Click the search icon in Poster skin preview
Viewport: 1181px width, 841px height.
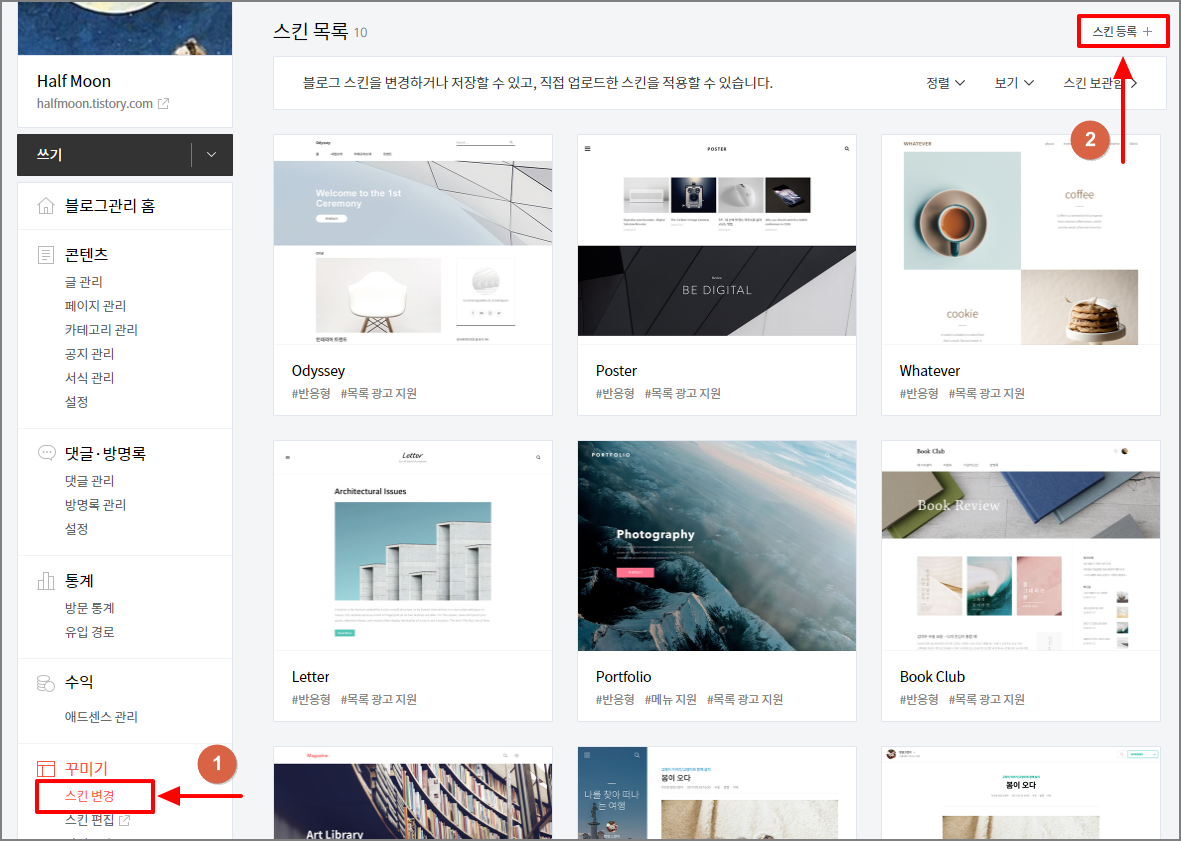click(847, 149)
